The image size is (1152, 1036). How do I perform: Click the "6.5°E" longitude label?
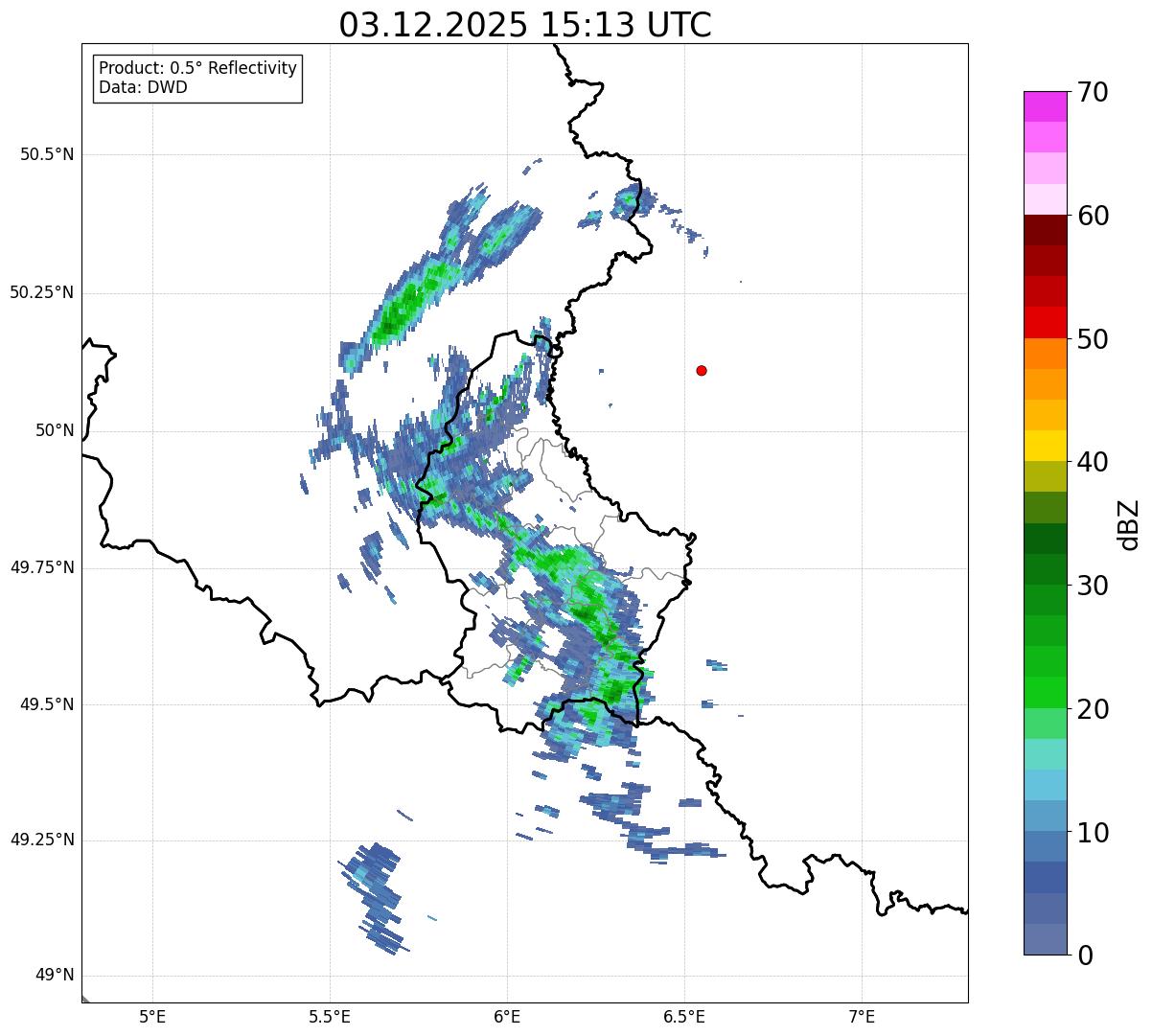[x=684, y=1016]
